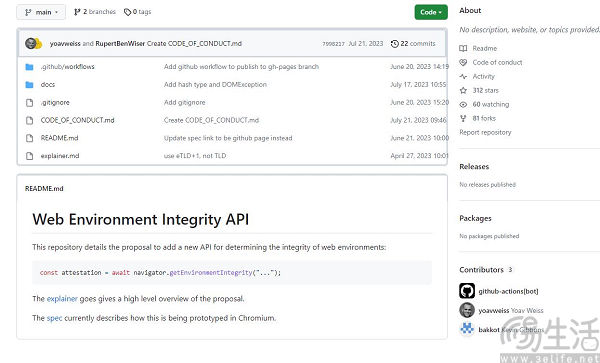The image size is (600, 363).
Task: Click Report repository link
Action: [x=485, y=132]
